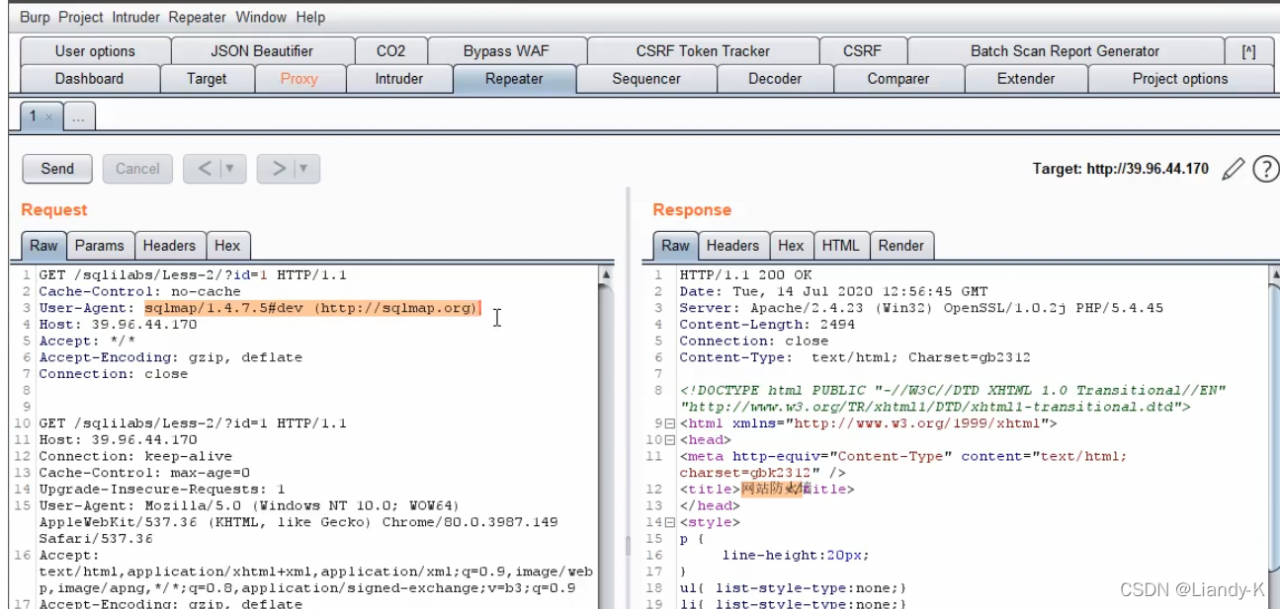Open the Intruder menu
Image resolution: width=1280 pixels, height=609 pixels.
136,17
